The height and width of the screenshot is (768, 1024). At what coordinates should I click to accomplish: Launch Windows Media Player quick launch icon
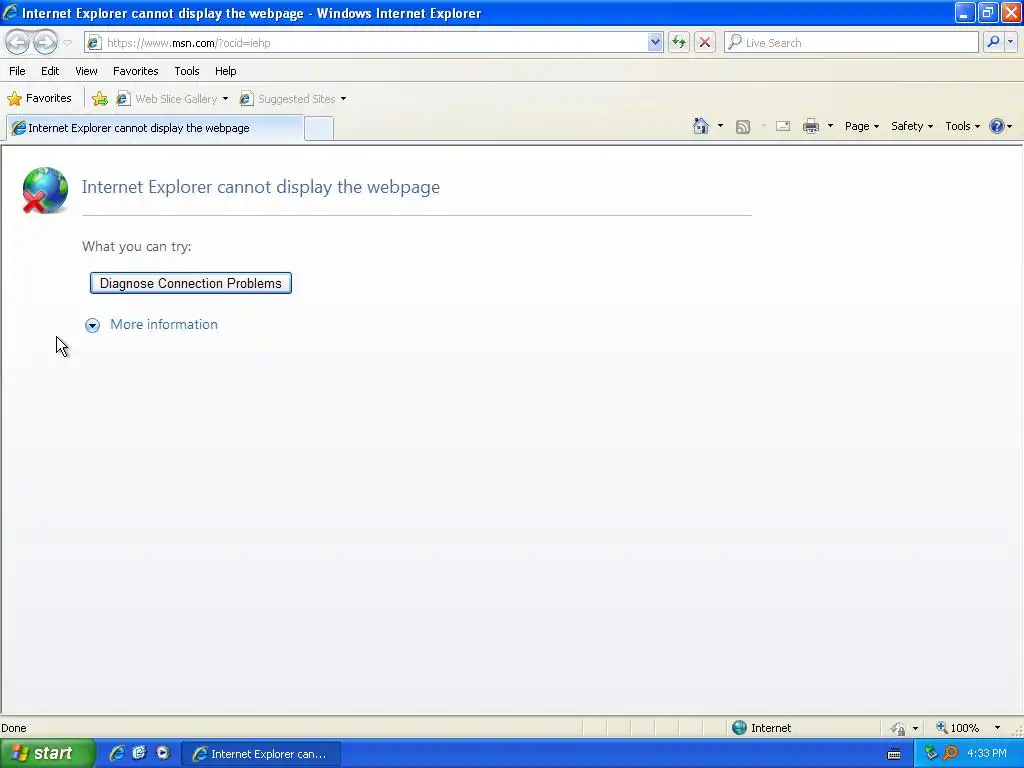coord(163,753)
